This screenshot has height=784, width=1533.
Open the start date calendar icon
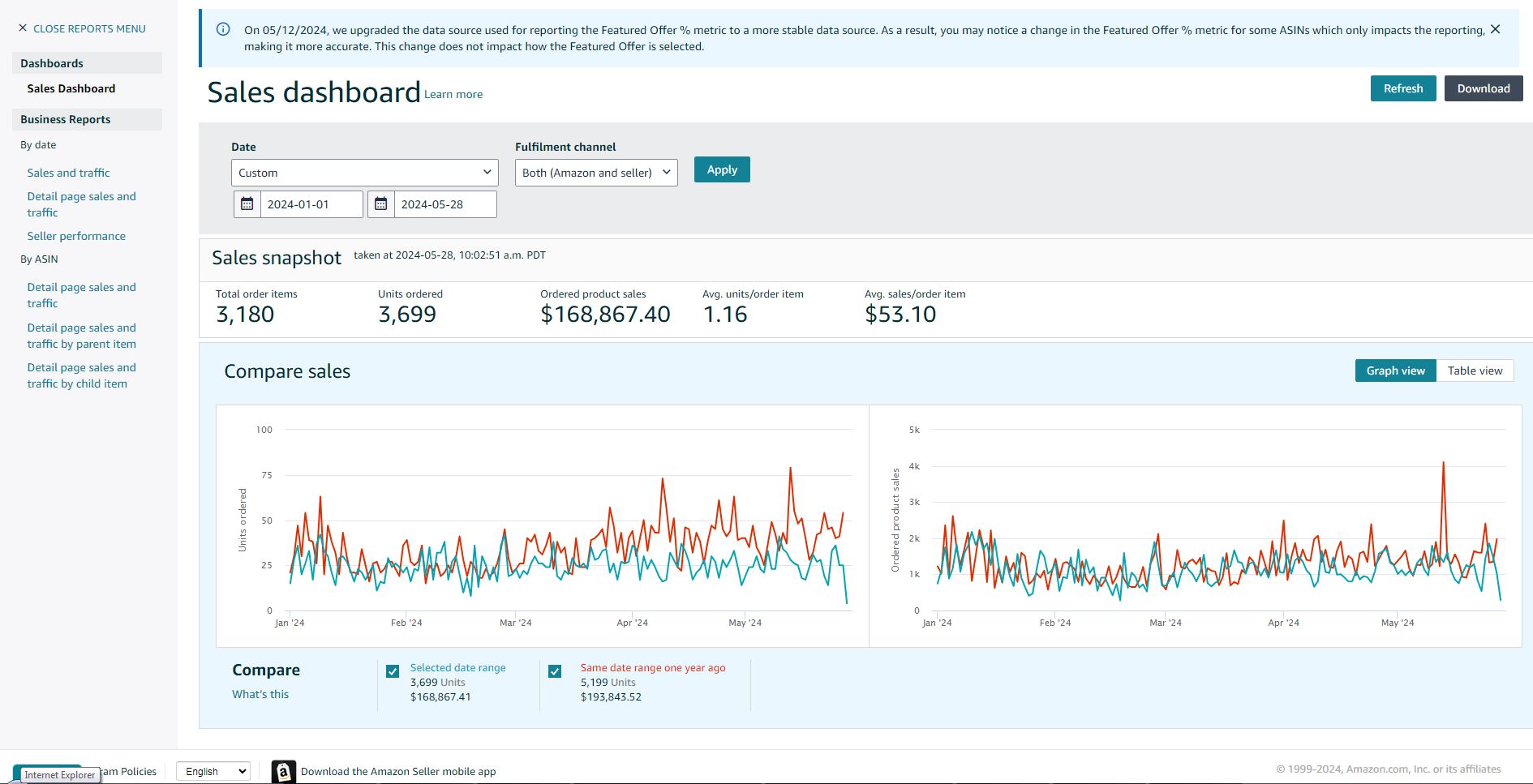(247, 204)
